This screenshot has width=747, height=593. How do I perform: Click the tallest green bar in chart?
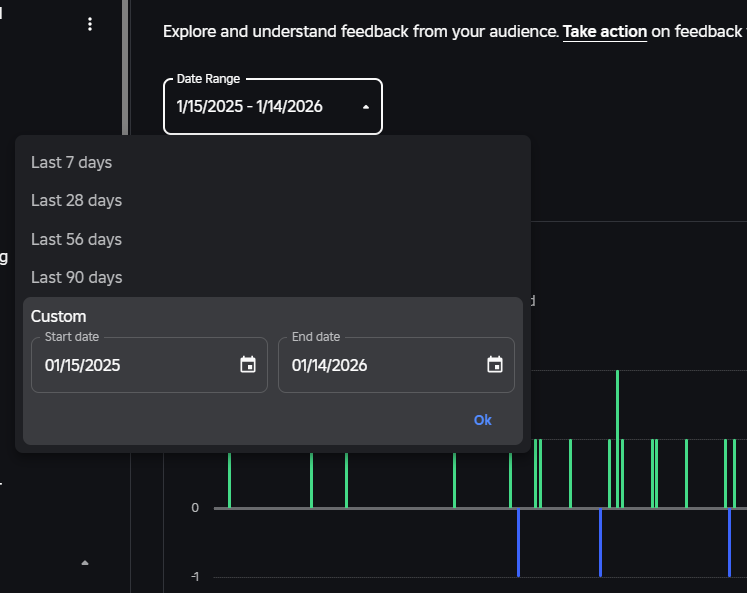click(x=617, y=439)
